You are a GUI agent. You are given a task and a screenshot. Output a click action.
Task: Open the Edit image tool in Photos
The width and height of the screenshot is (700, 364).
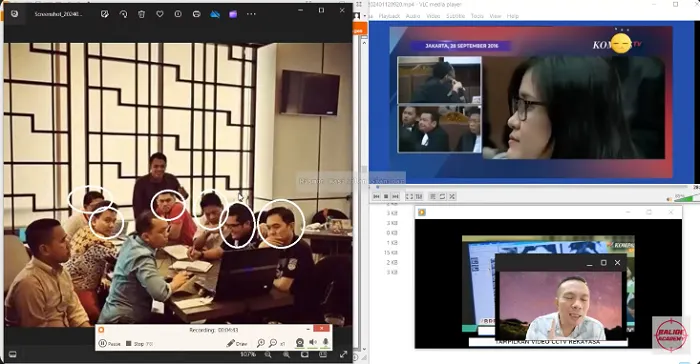[104, 14]
